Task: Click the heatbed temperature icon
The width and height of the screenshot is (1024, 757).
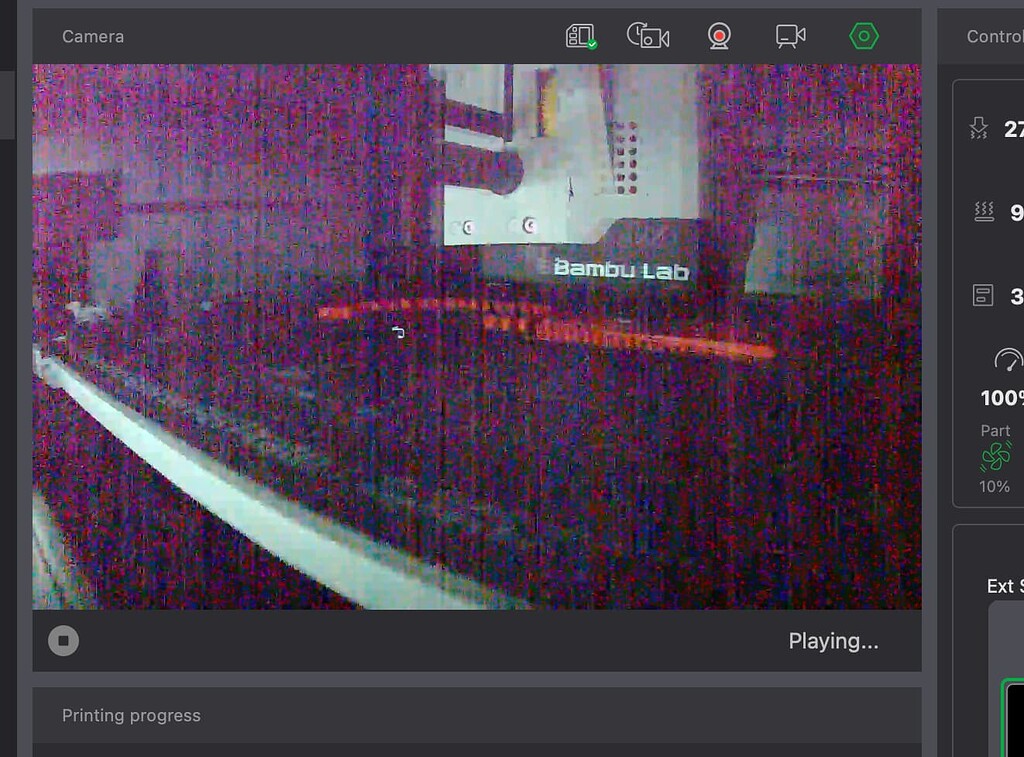Action: tap(984, 212)
